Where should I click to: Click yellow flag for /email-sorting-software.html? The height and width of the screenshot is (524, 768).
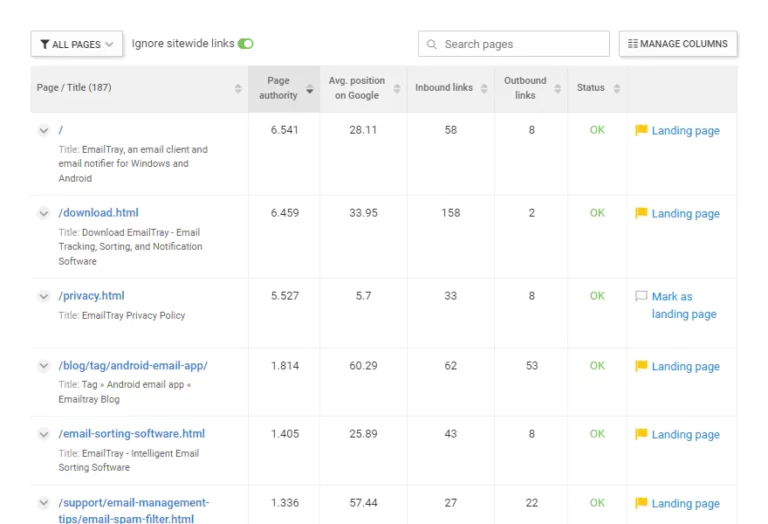[641, 434]
